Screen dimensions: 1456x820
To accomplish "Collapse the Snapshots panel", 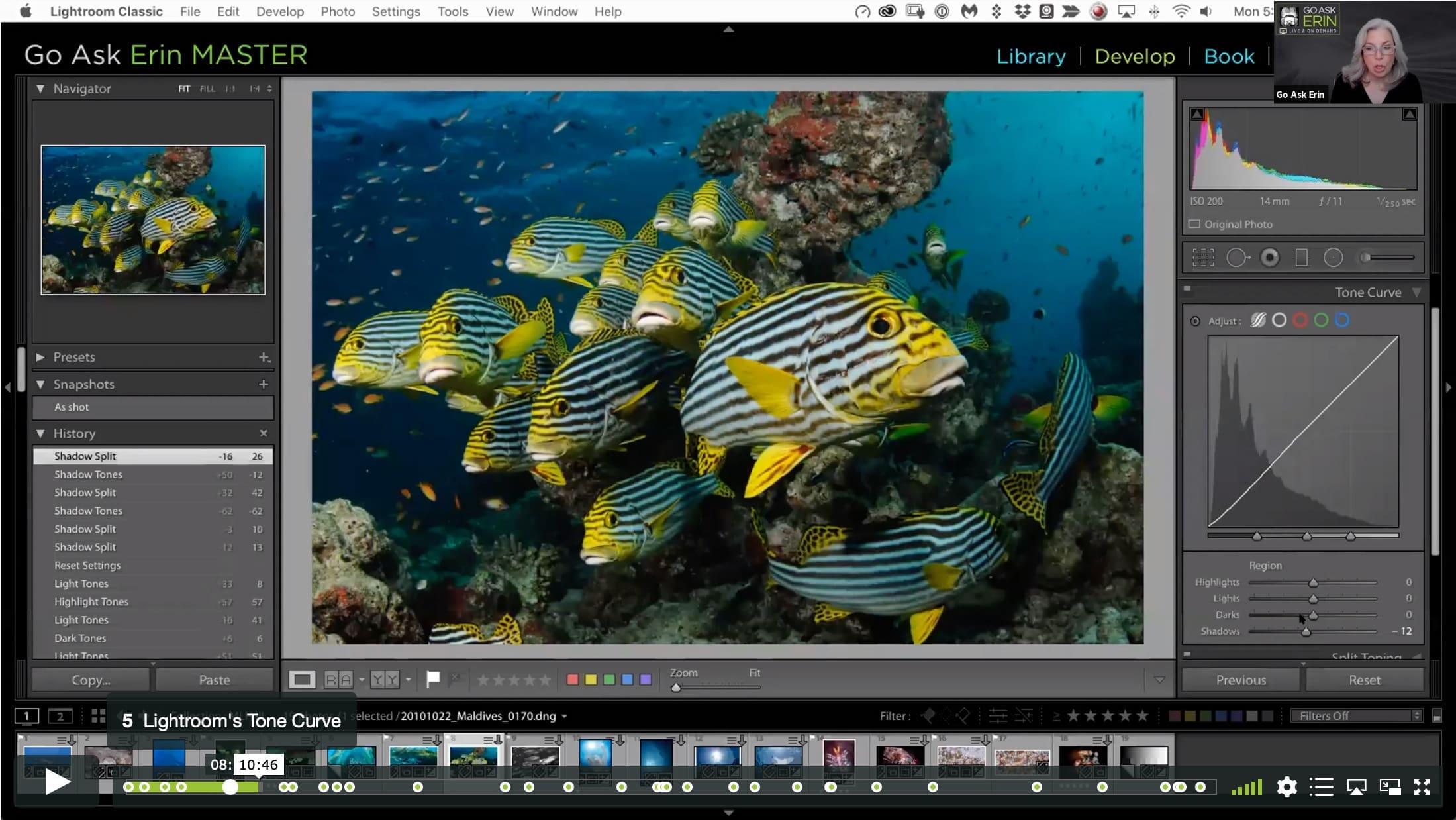I will [40, 384].
